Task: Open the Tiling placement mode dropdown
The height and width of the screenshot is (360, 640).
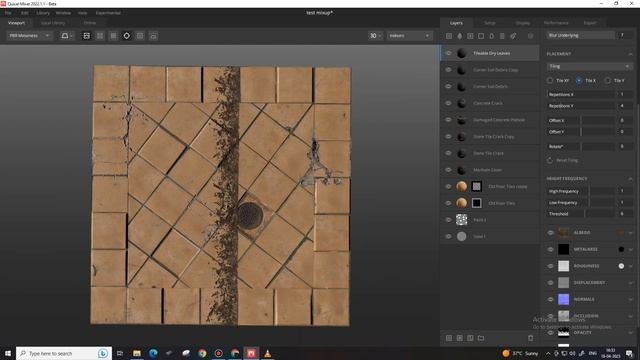Action: coord(589,66)
